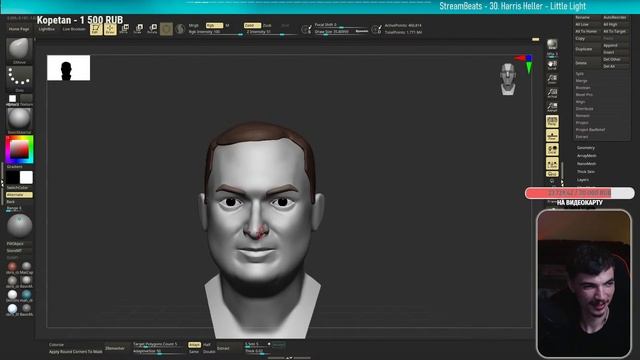Expand the Boolean section
This screenshot has width=640, height=360.
coord(583,88)
